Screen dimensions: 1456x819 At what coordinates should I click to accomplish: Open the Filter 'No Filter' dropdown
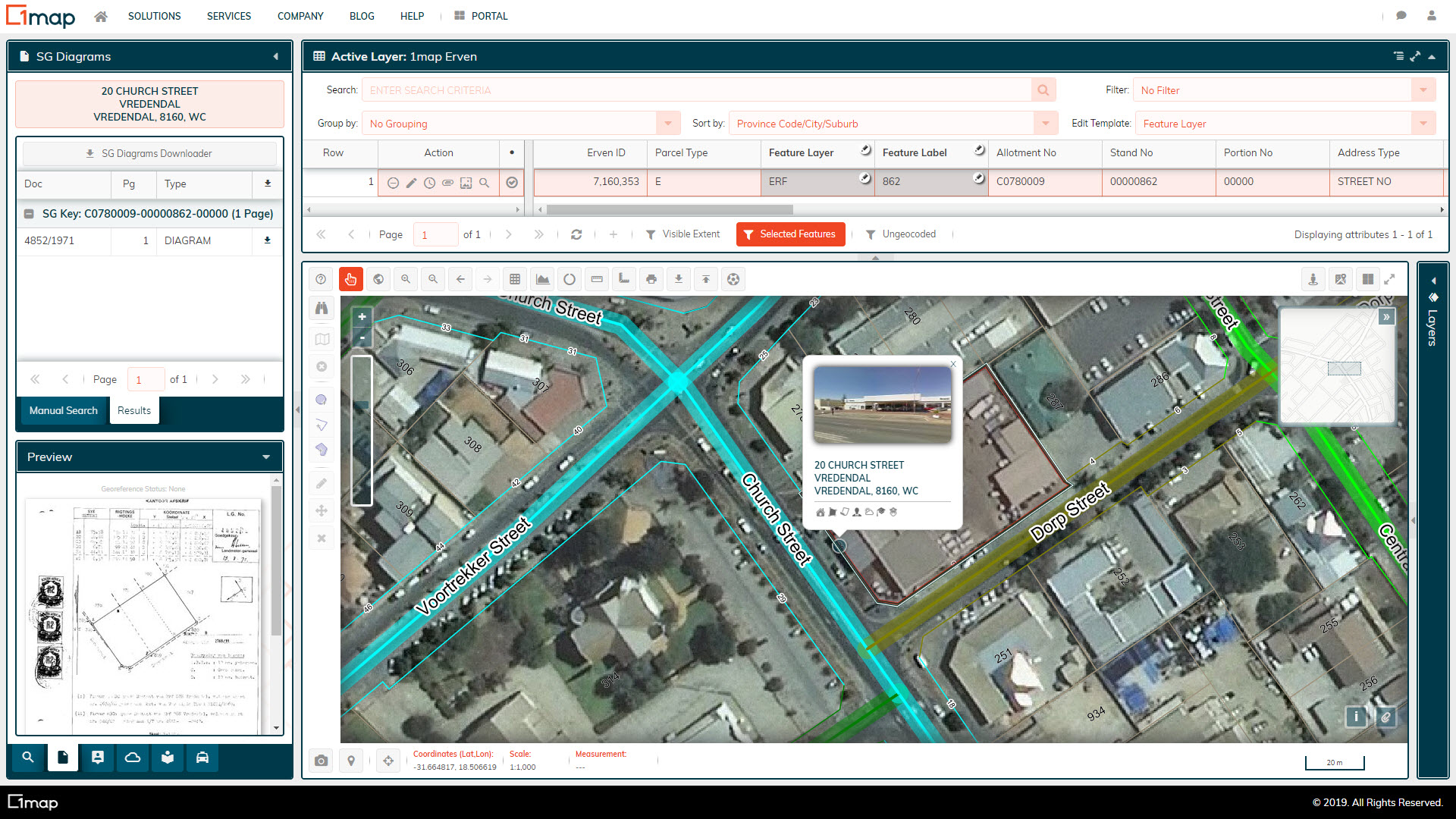[x=1423, y=90]
